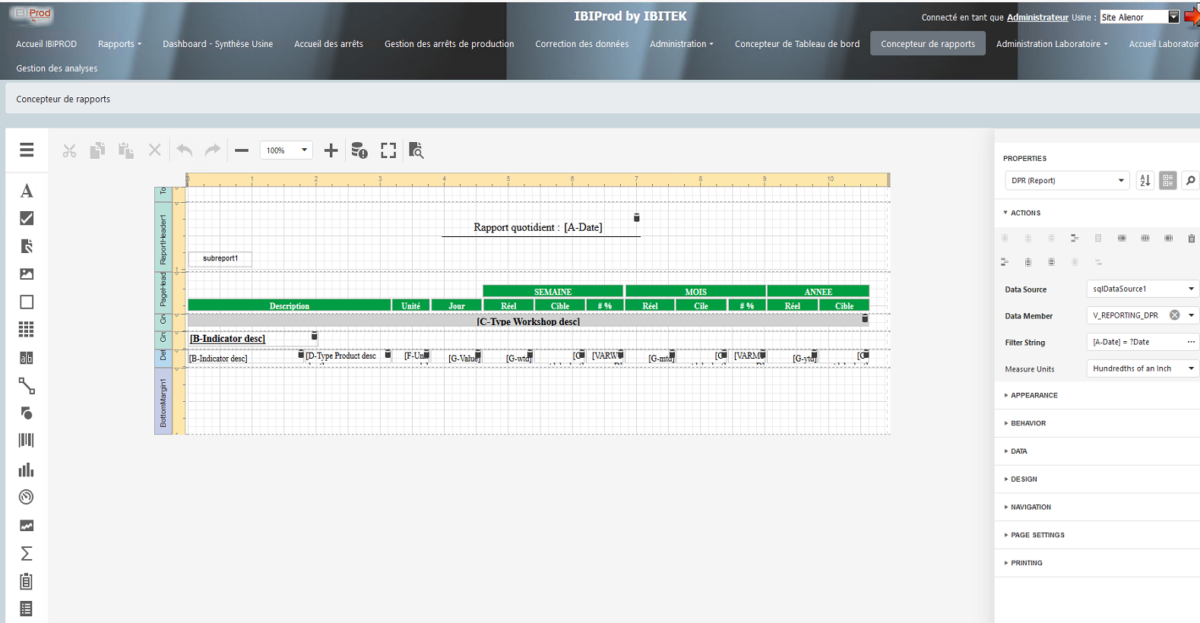Toggle the toolbox hamburger menu
1200x623 pixels.
pos(26,150)
